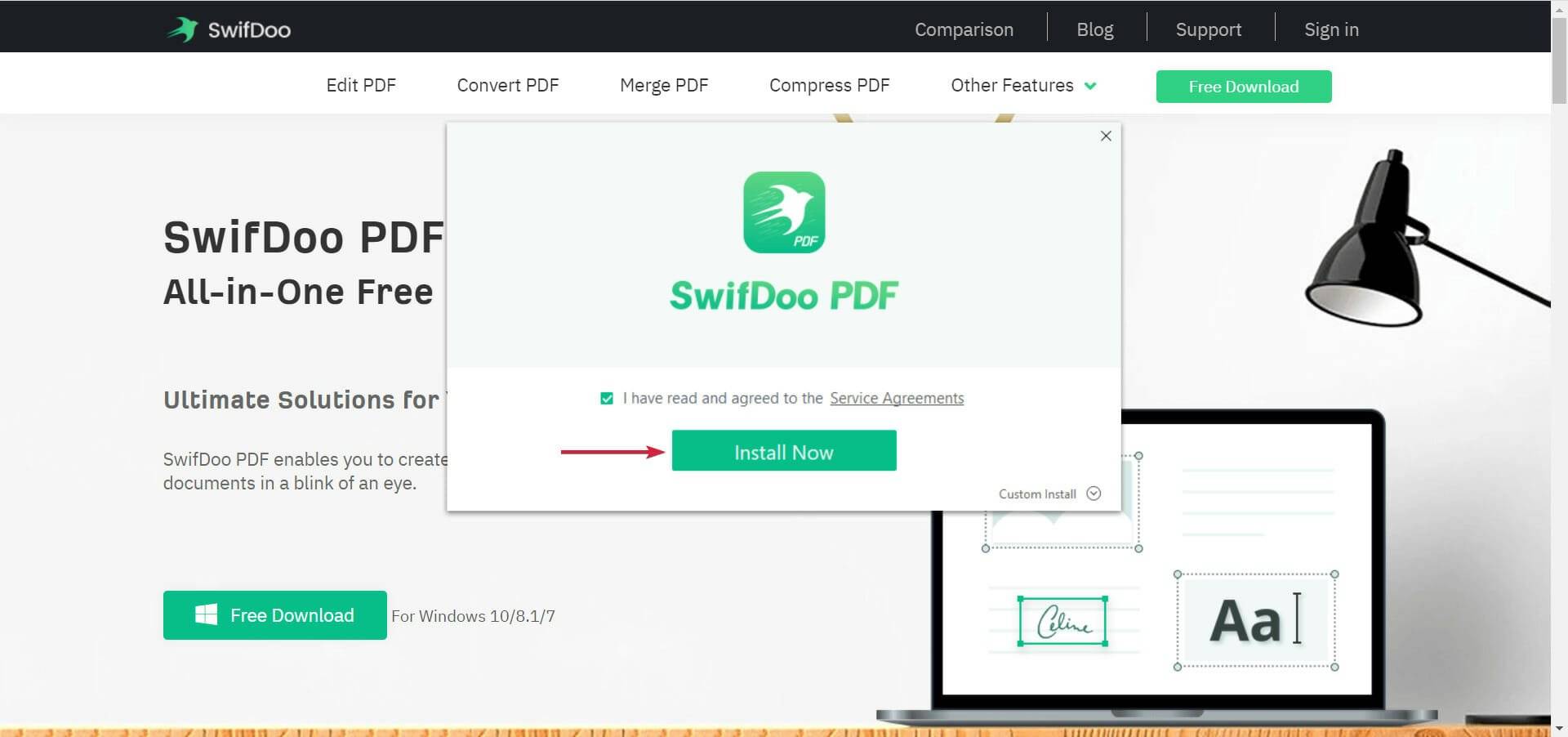Viewport: 1568px width, 737px height.
Task: Open the Convert PDF menu item
Action: click(508, 85)
